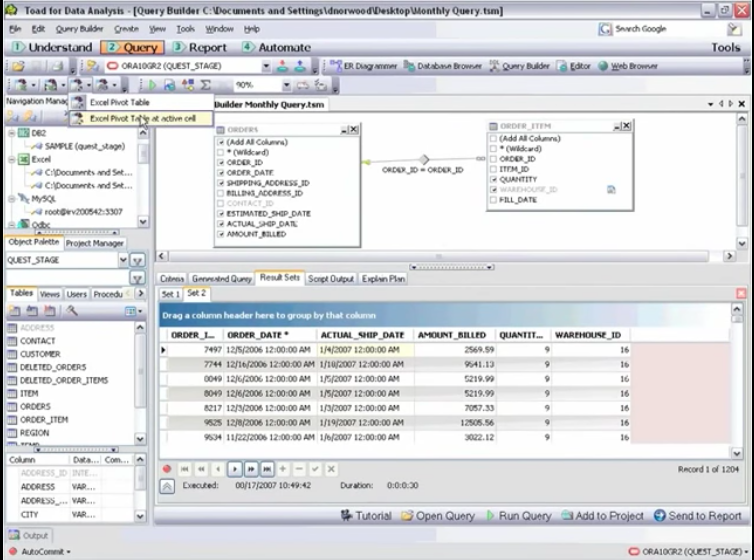Collapse the DB2 tree node
The width and height of the screenshot is (754, 560).
(12, 133)
